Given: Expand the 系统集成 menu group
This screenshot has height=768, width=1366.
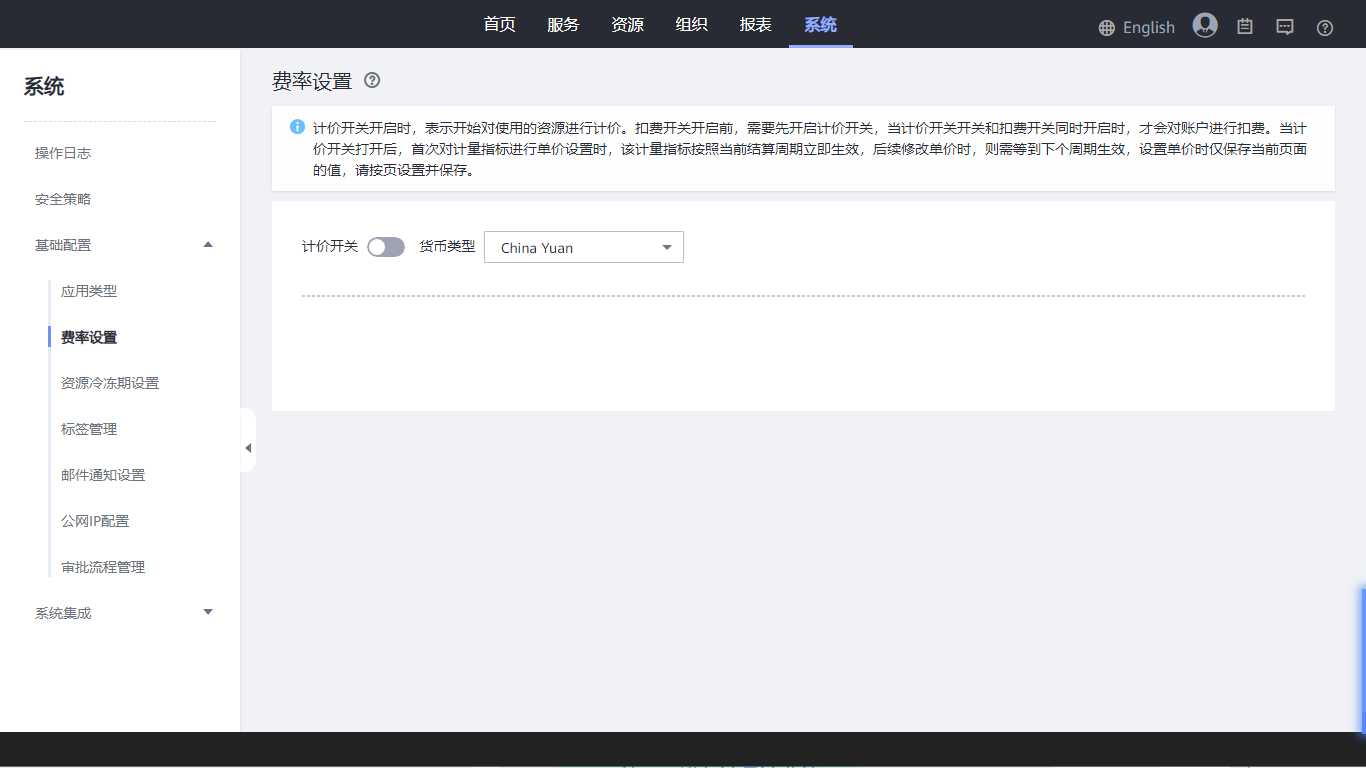Looking at the screenshot, I should tap(208, 612).
